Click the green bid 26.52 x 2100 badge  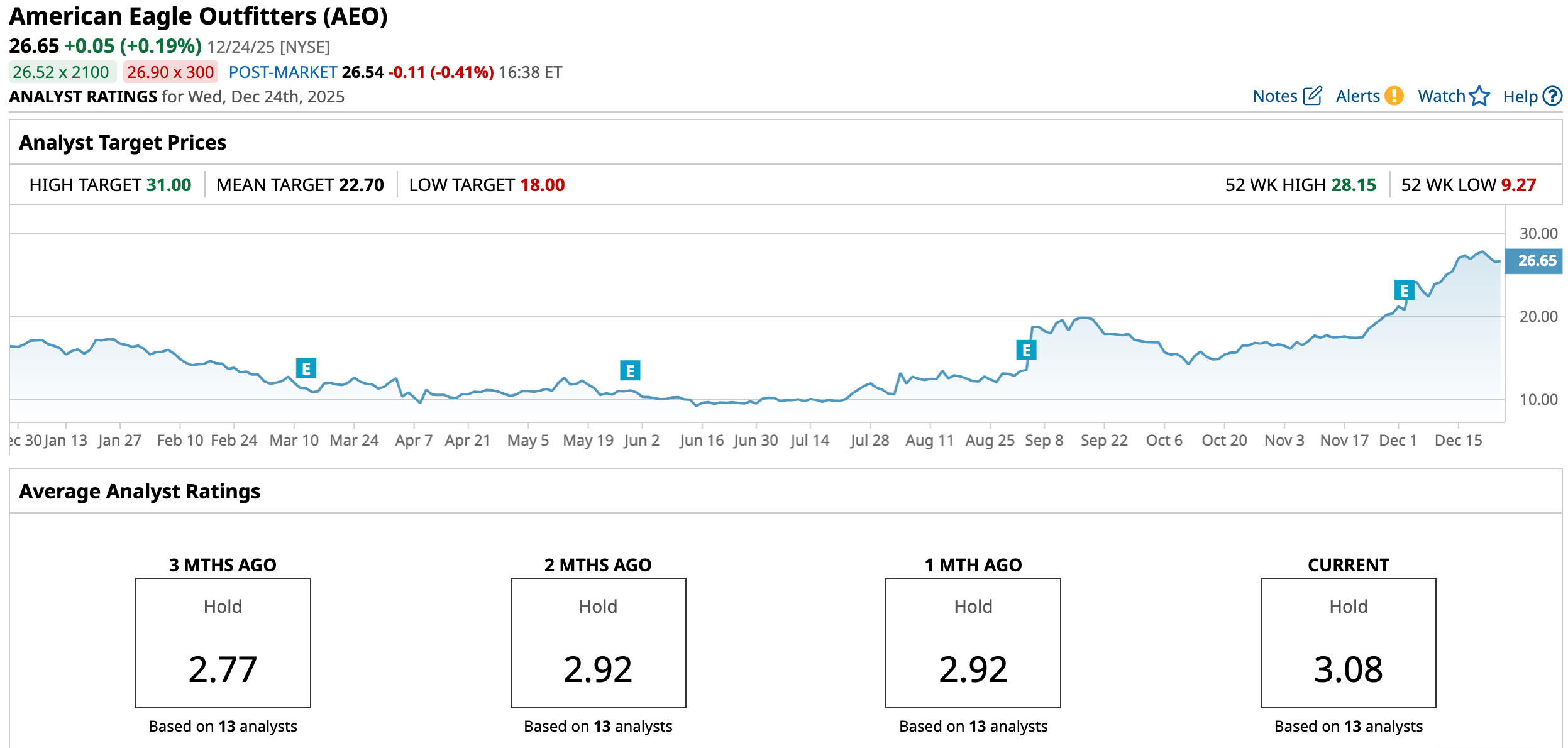pyautogui.click(x=62, y=72)
